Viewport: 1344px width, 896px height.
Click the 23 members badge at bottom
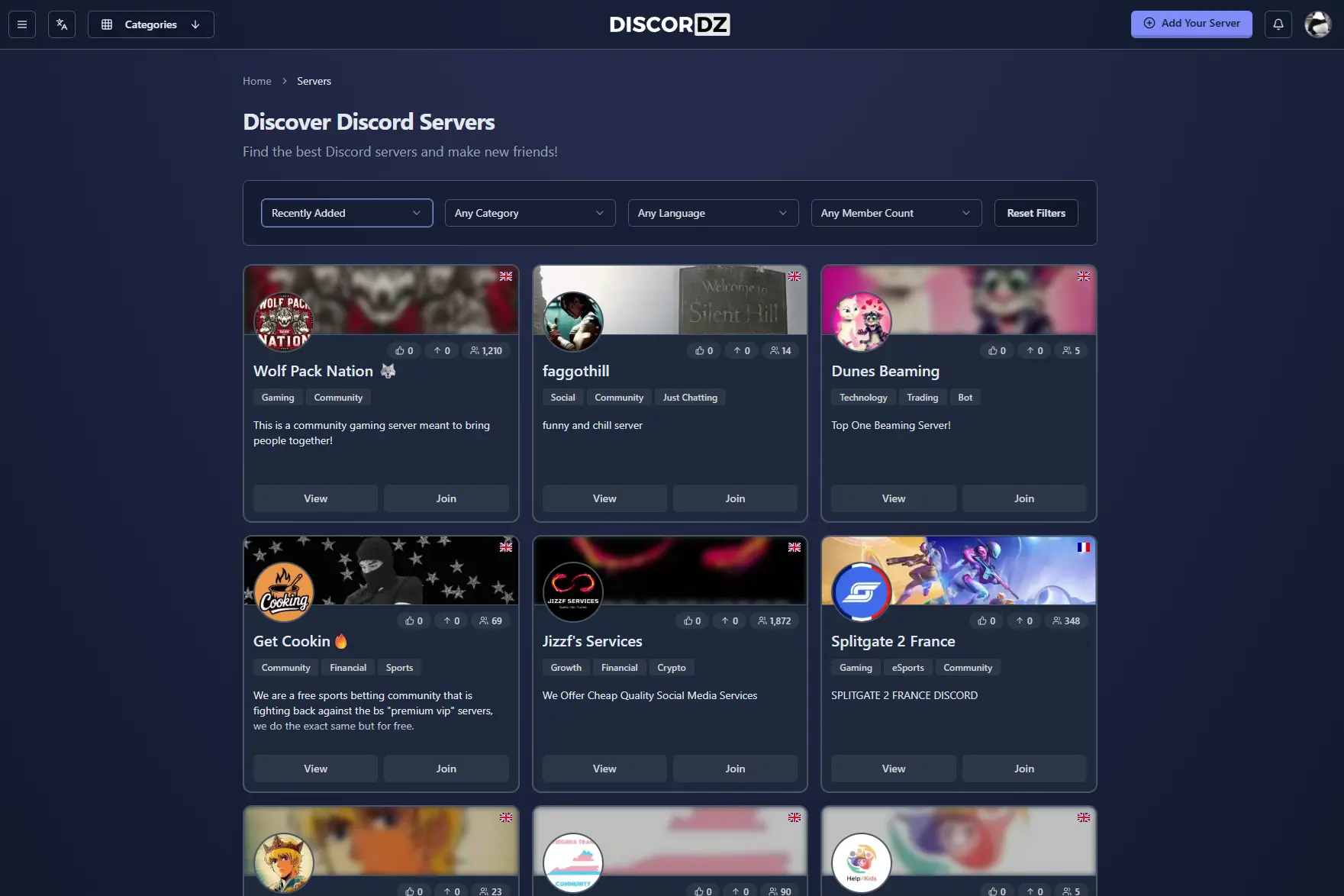[491, 891]
